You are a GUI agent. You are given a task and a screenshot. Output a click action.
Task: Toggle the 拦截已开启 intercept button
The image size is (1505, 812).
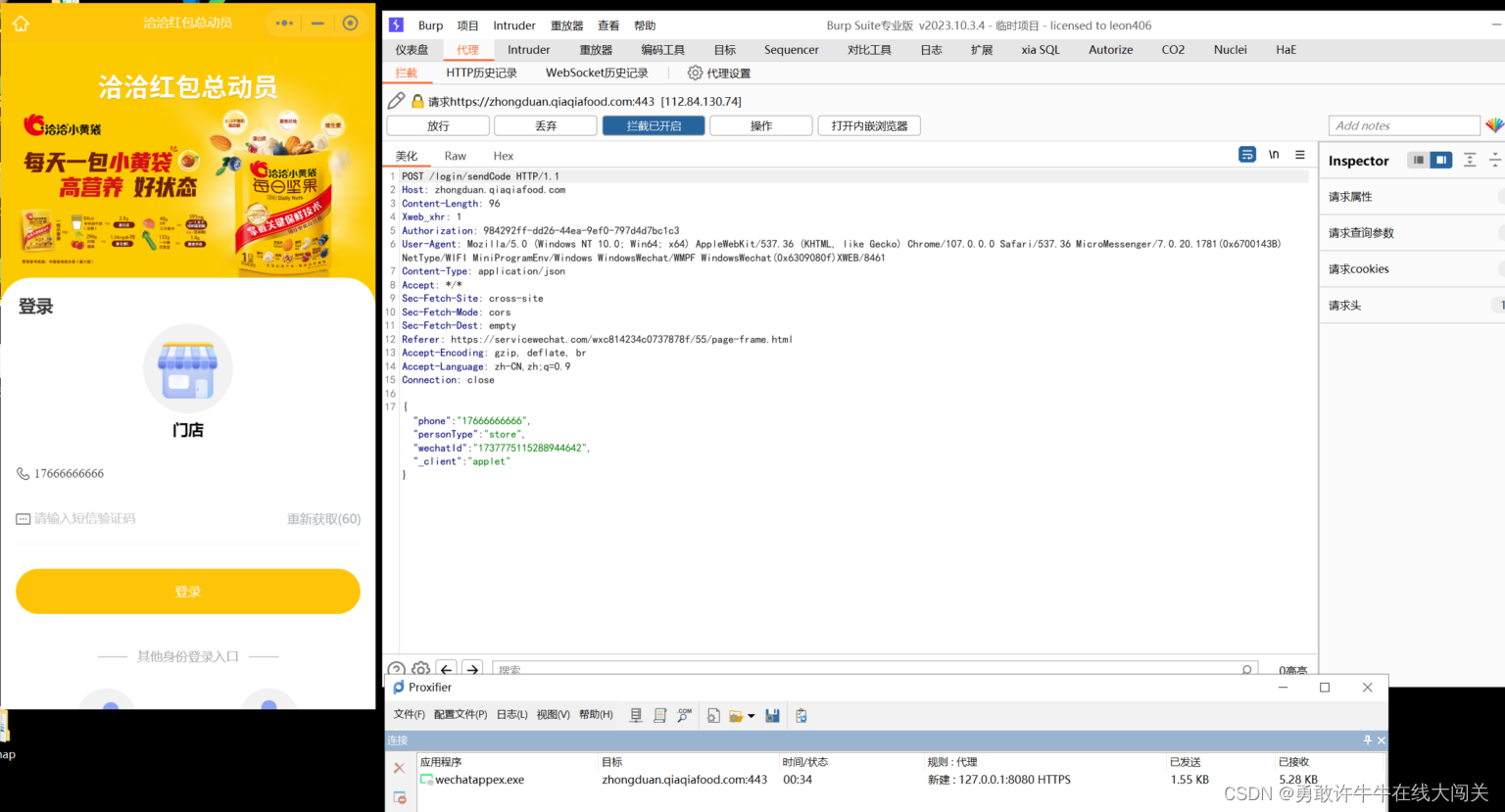point(654,125)
